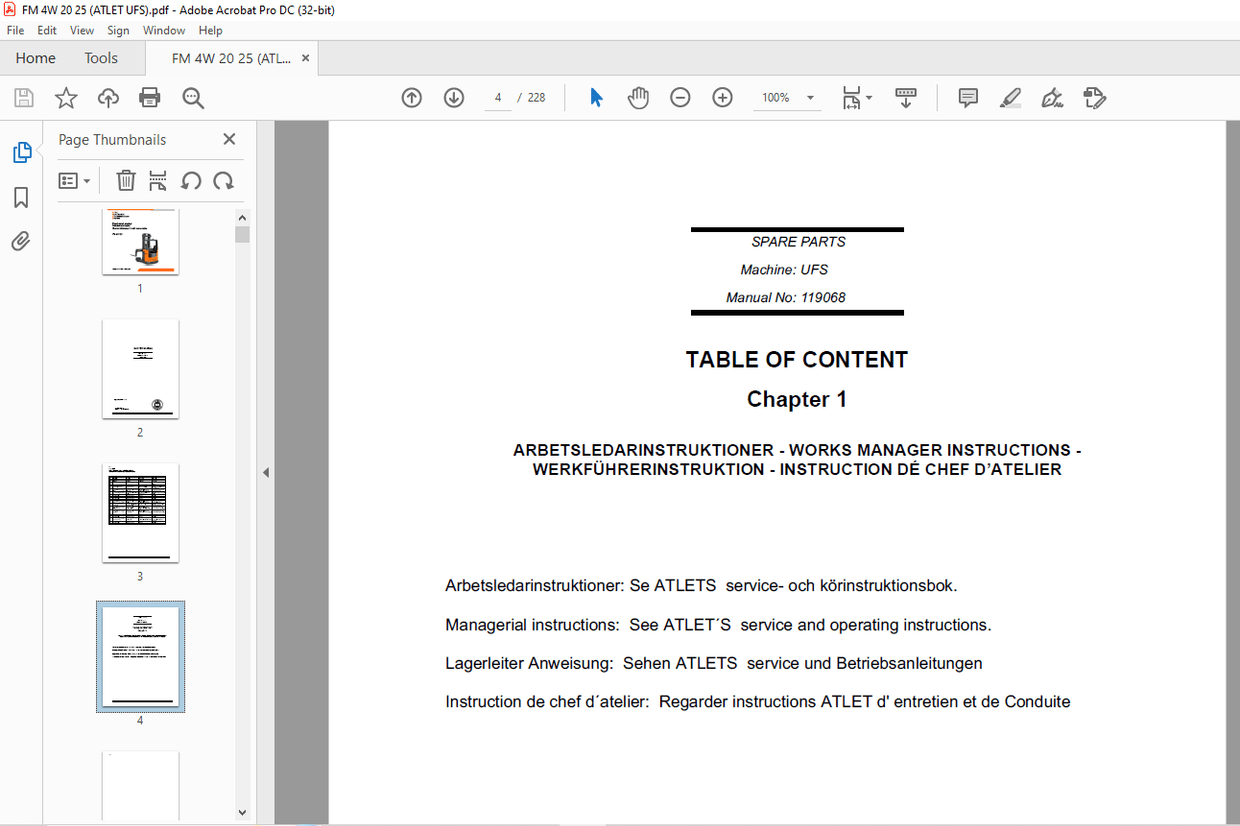Open the Add Comment tool
Viewport: 1240px width, 826px height.
tap(967, 97)
